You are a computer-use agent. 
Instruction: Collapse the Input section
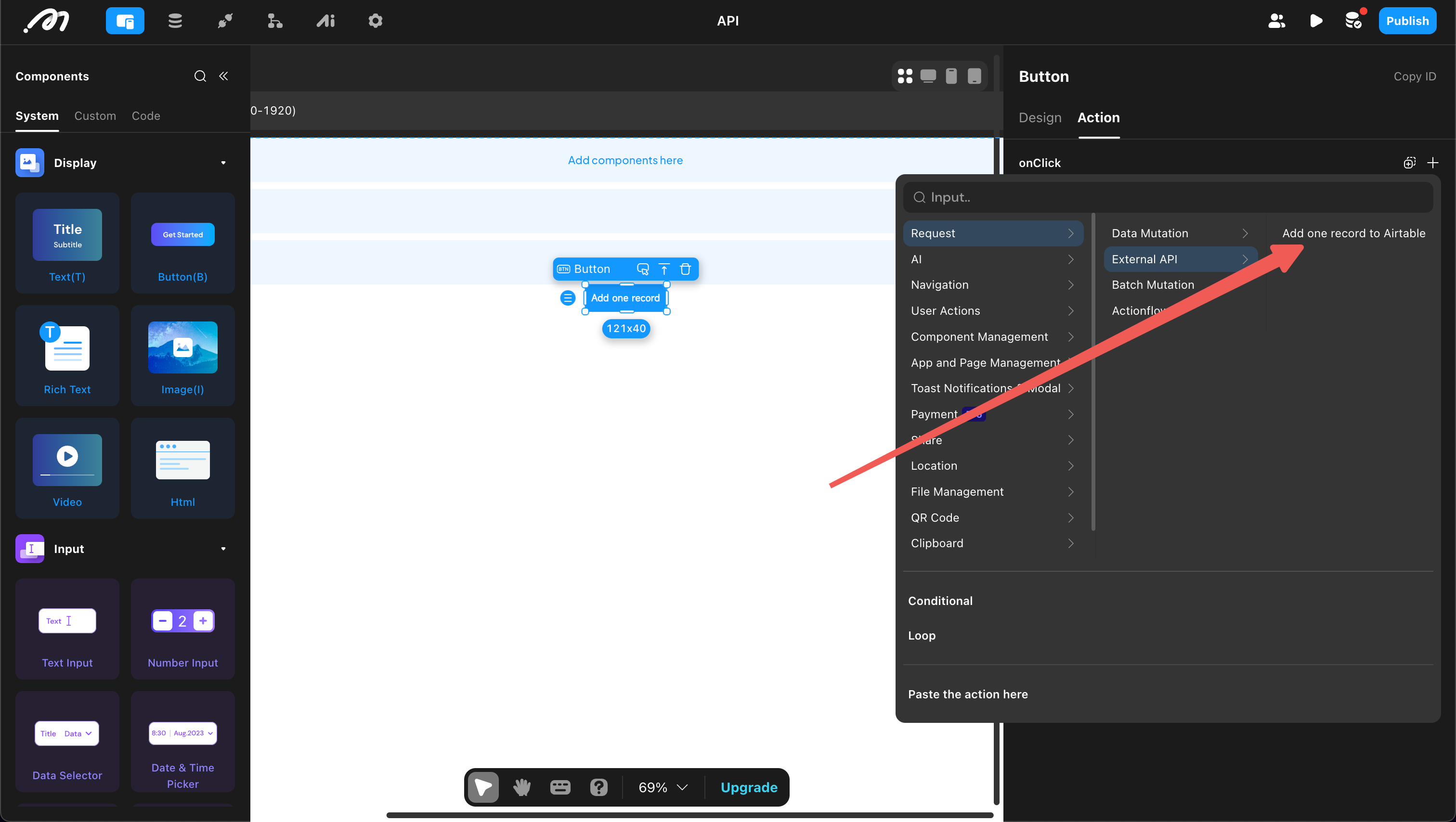pos(223,549)
